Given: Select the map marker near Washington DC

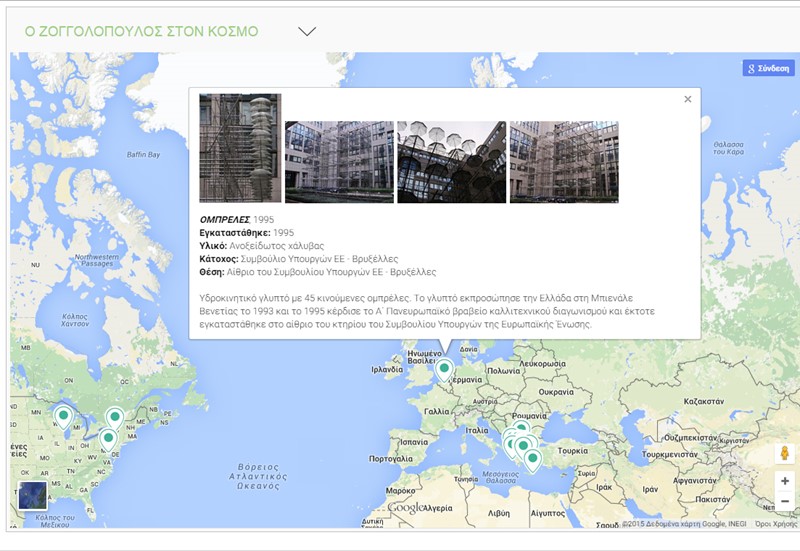Looking at the screenshot, I should 108,437.
